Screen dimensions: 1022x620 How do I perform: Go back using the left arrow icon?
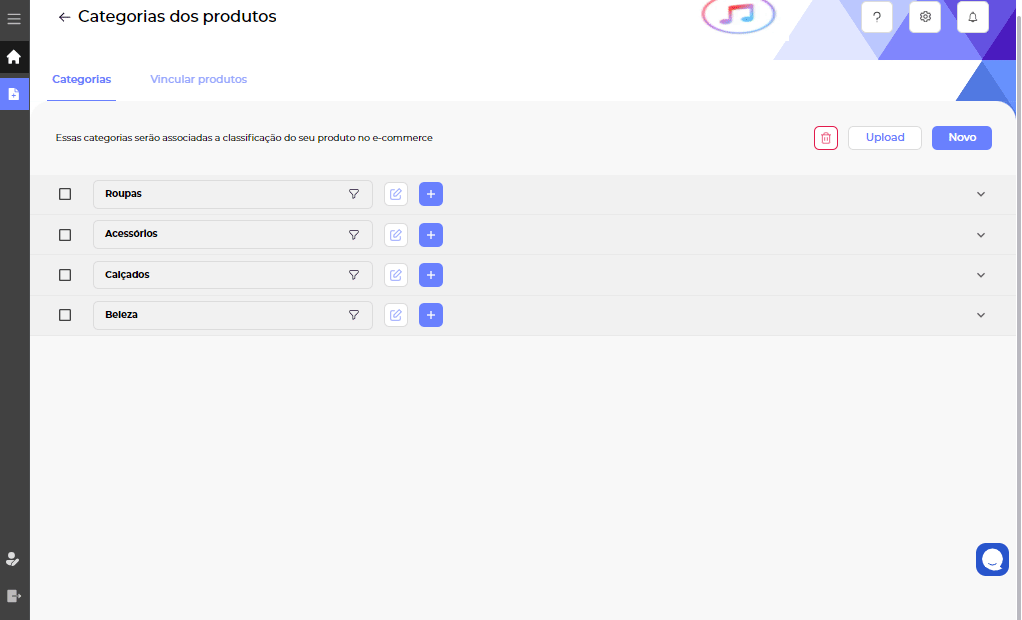[x=65, y=17]
